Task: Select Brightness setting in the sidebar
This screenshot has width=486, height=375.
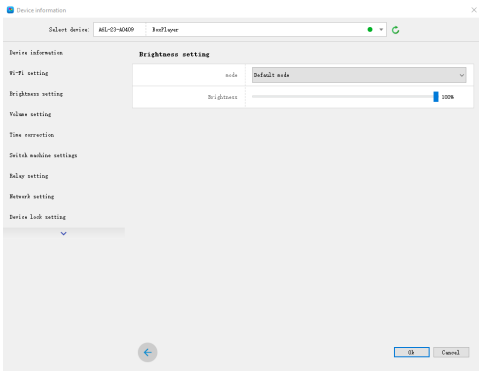Action: coord(36,94)
